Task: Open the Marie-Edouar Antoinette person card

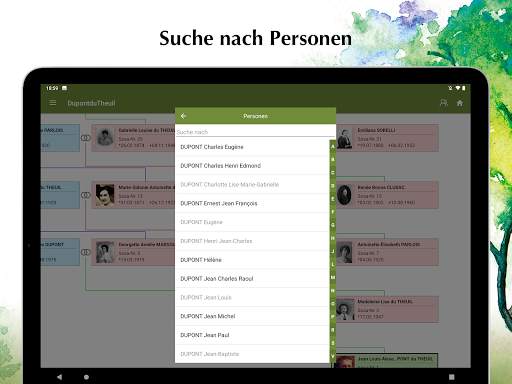Action: click(x=133, y=195)
